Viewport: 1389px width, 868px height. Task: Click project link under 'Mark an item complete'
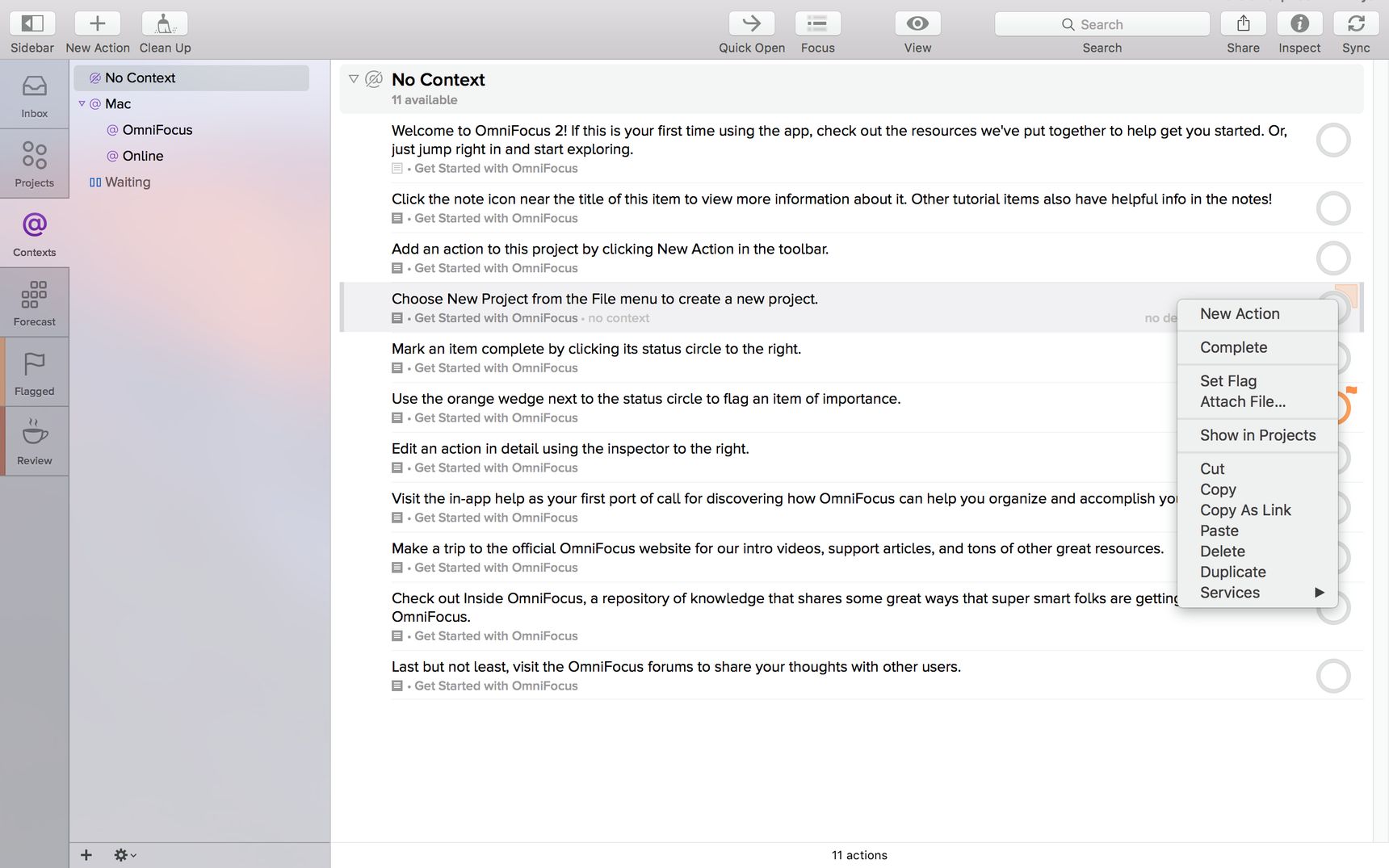click(496, 368)
